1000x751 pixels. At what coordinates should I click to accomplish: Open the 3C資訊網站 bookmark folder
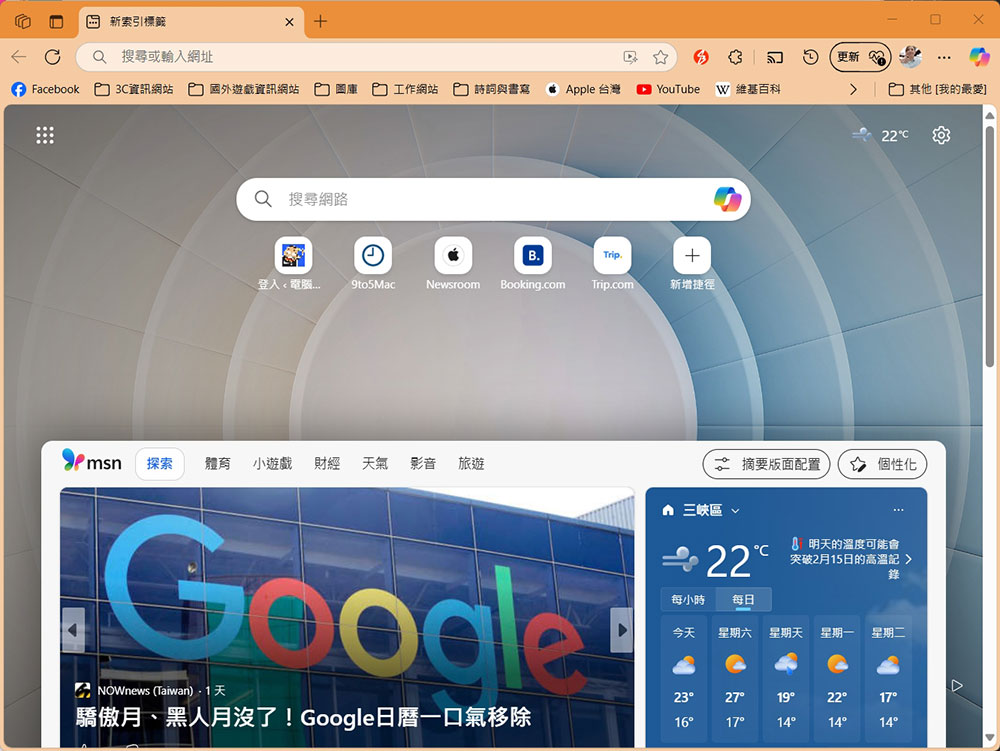[134, 89]
